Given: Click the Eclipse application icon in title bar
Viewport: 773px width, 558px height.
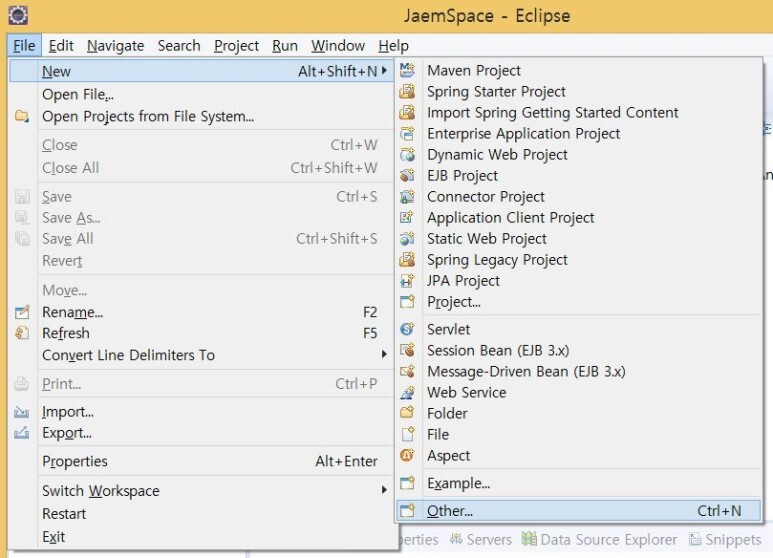Looking at the screenshot, I should pyautogui.click(x=18, y=15).
